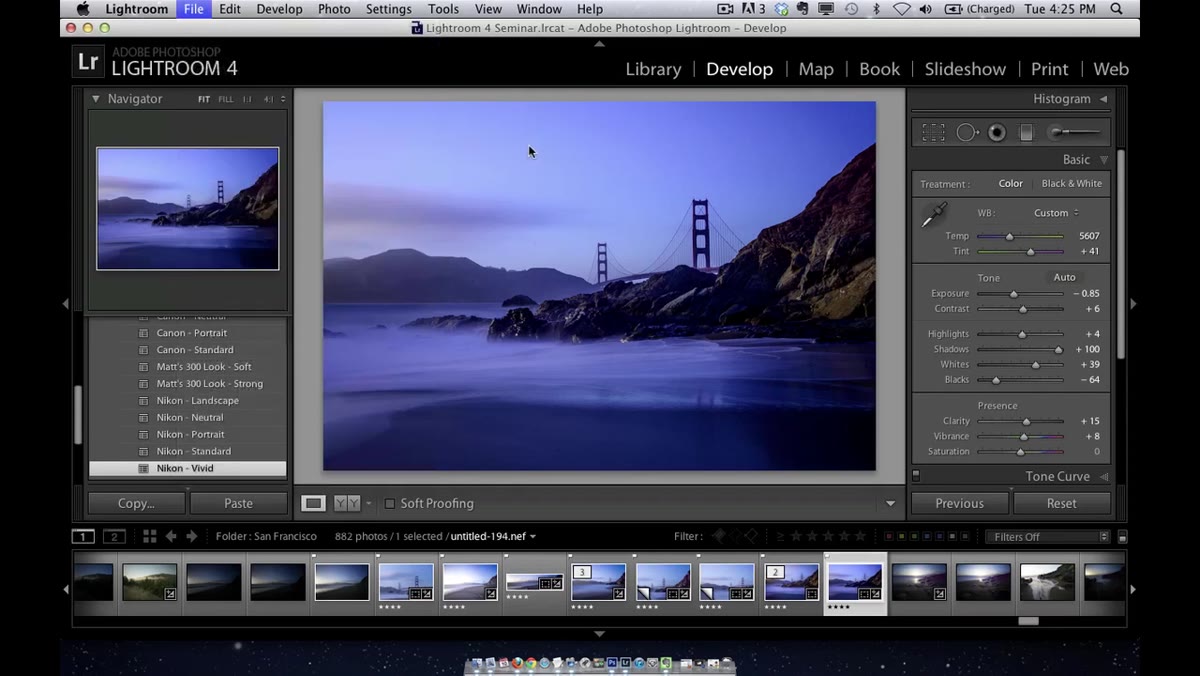
Task: Hide the right panel with edge arrow
Action: (1133, 303)
